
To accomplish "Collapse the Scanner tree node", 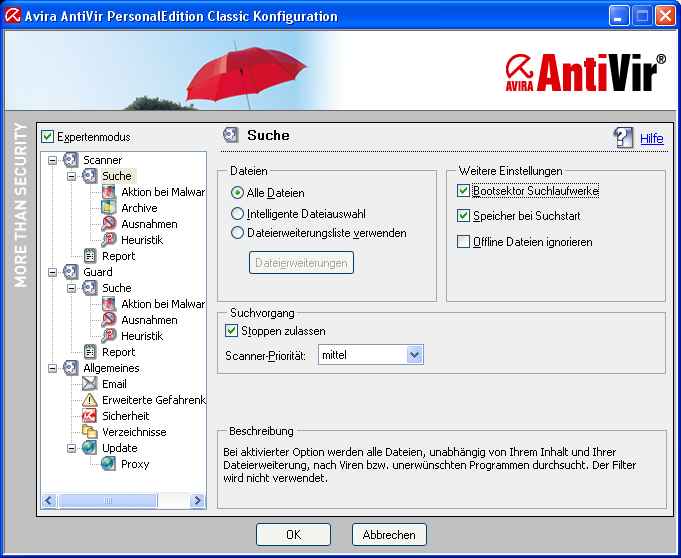I will click(52, 160).
